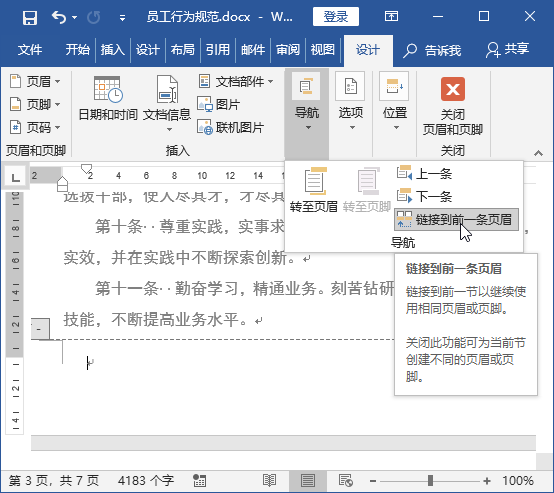Click the zoom slider handle
Screen dimensions: 554x493
[x=430, y=481]
